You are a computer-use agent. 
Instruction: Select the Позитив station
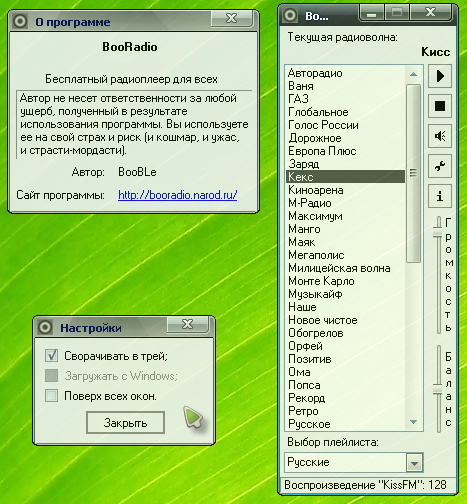pos(345,359)
